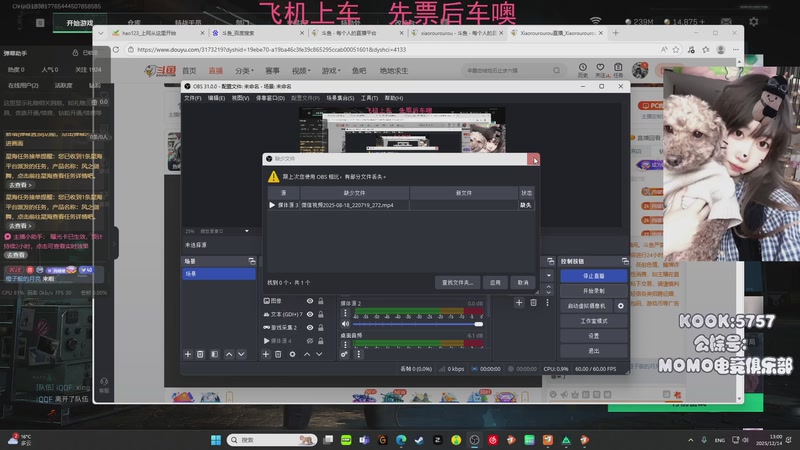Click play icon on 媒体源 3 row
The image size is (800, 450).
pyautogui.click(x=272, y=205)
